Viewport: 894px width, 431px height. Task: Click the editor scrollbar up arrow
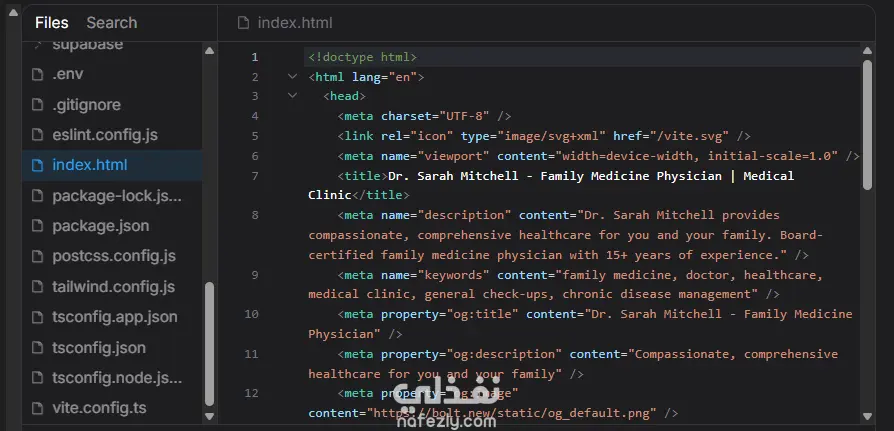[x=867, y=51]
